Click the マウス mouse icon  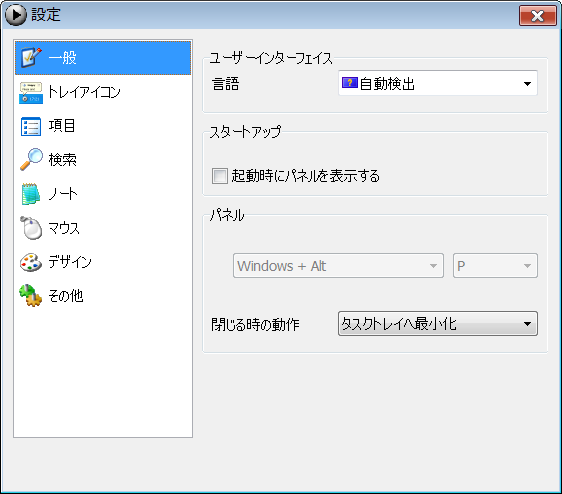31,228
